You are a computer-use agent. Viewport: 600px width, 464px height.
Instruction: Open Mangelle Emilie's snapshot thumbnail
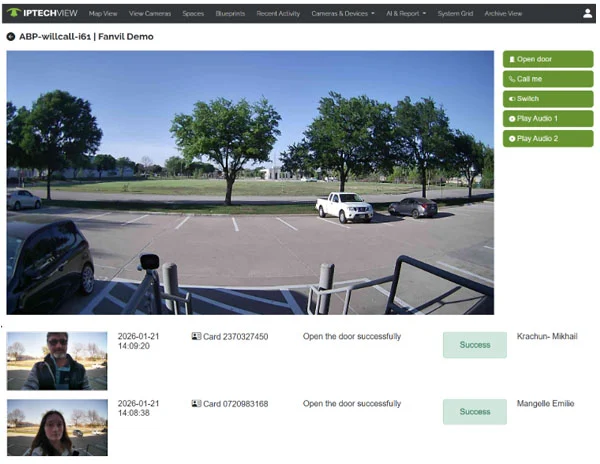click(x=57, y=427)
